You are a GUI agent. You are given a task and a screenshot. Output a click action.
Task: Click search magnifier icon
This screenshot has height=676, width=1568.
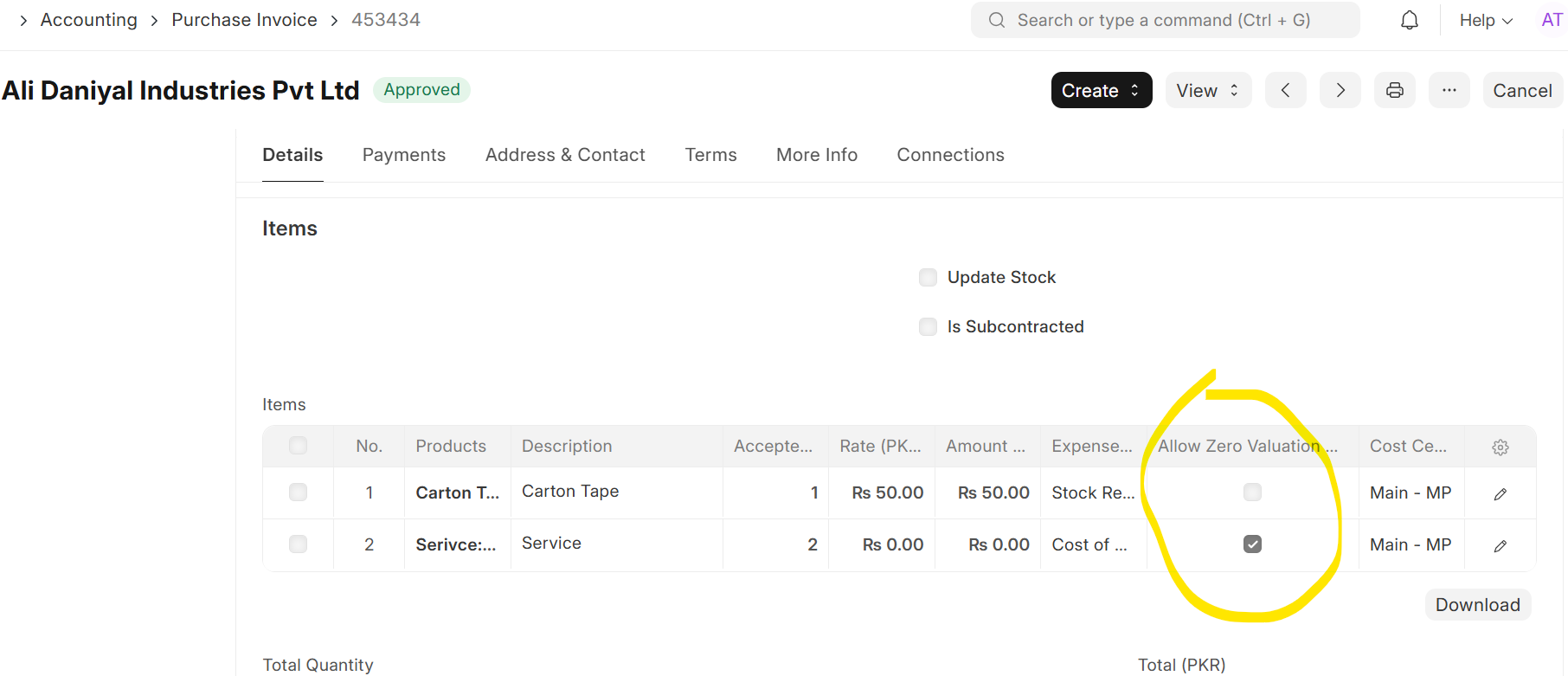tap(997, 20)
